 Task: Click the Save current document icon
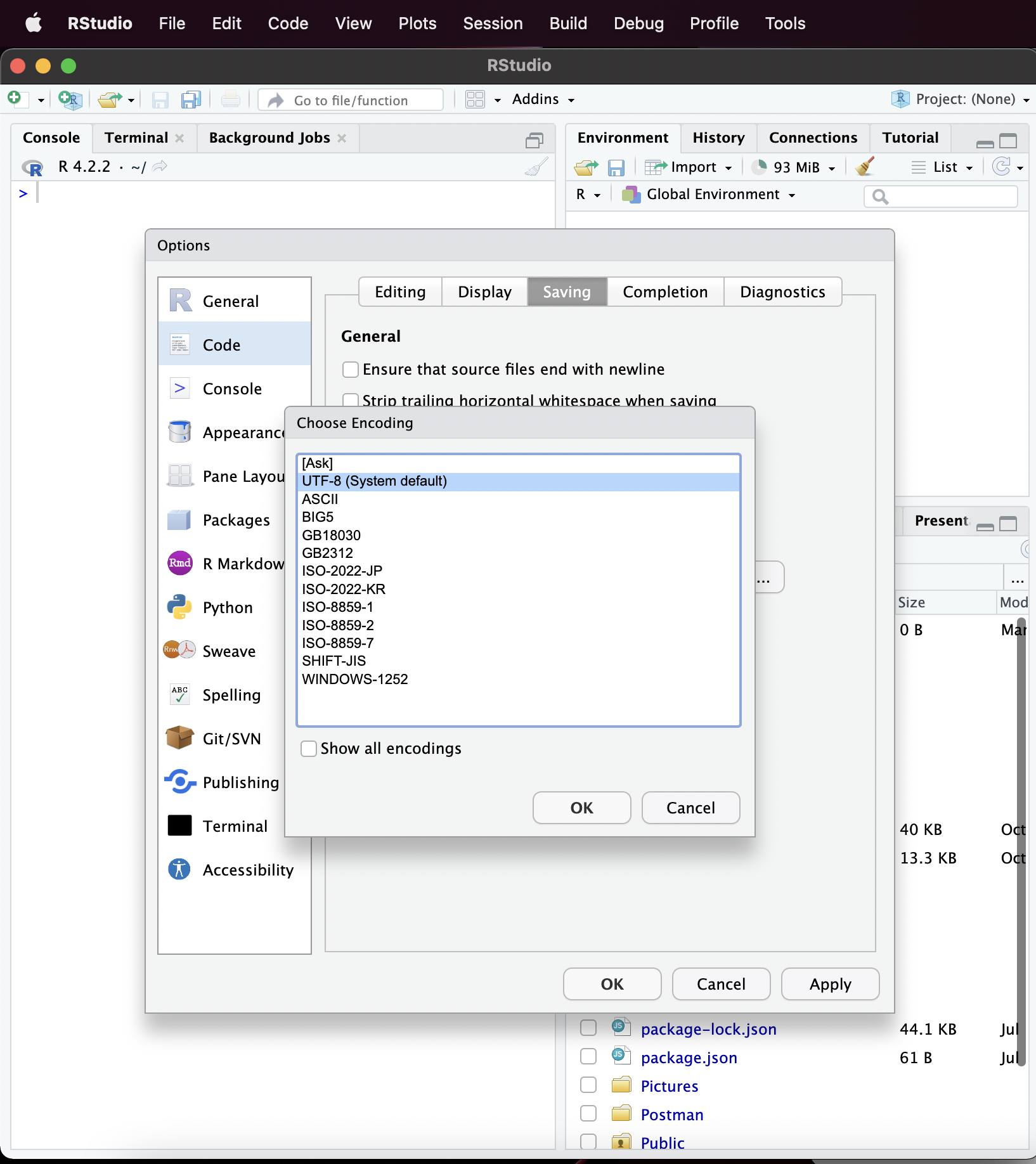(160, 100)
